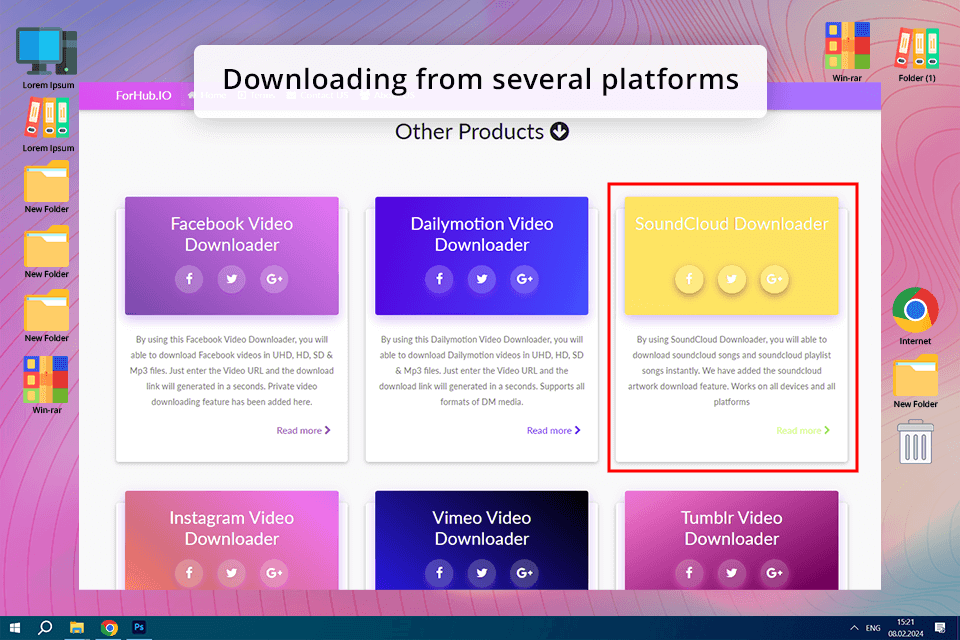Screen dimensions: 960x640
Task: Click Google+ icon on Tumblr Video Downloader card
Action: click(x=774, y=573)
